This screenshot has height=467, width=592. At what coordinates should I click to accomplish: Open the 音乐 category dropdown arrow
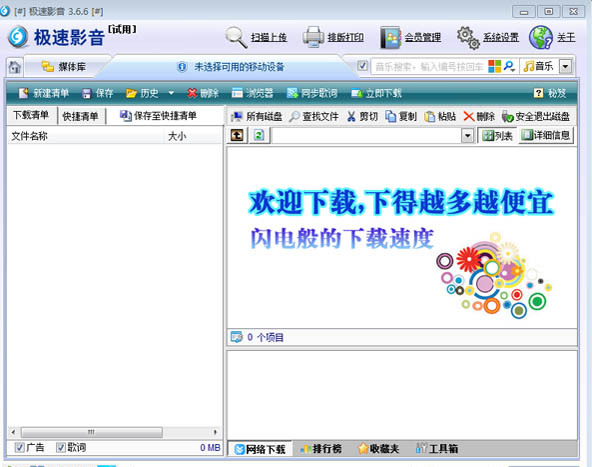point(565,67)
